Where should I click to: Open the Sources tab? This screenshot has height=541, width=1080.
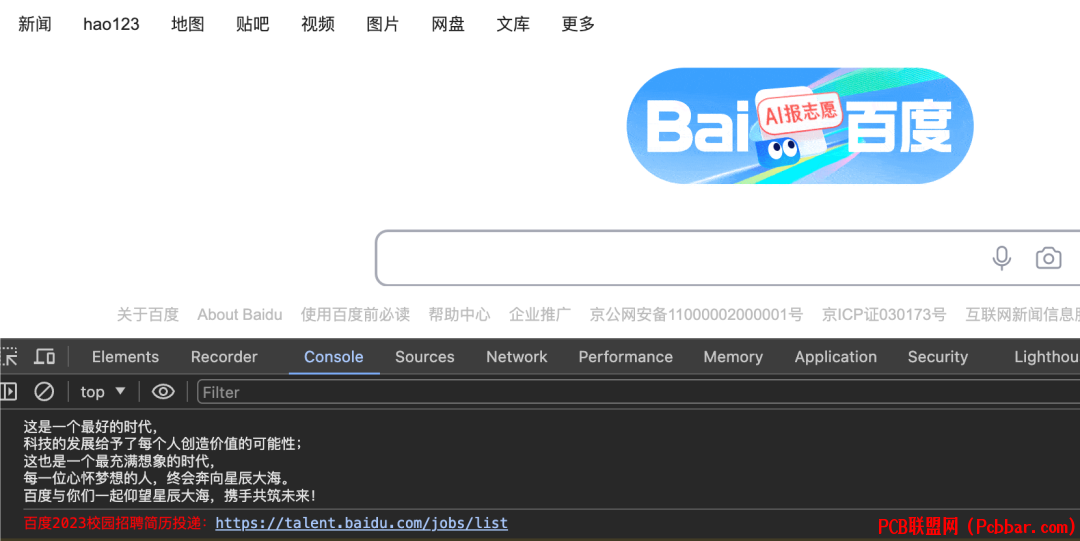pyautogui.click(x=424, y=356)
